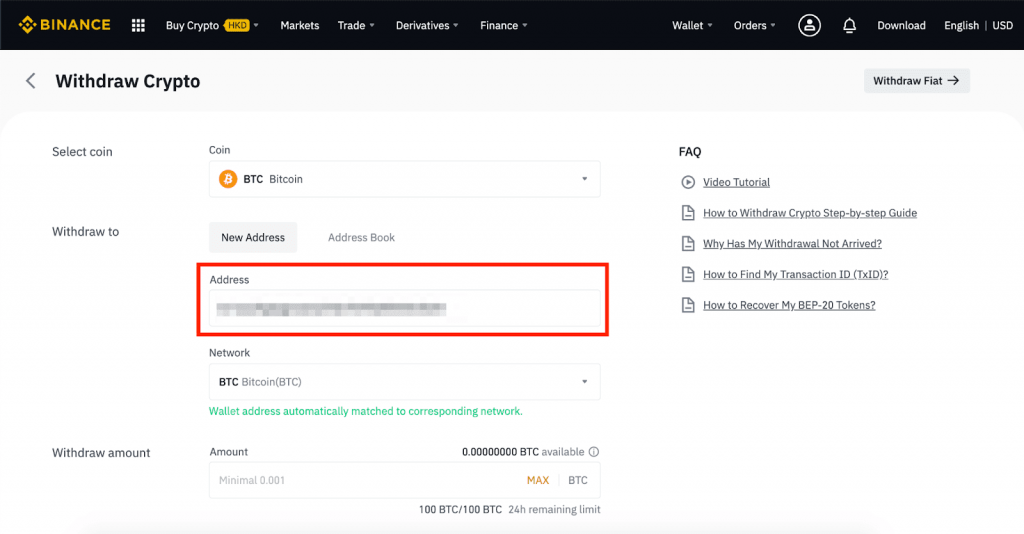Click the Download menu item
1024x534 pixels.
[x=901, y=25]
